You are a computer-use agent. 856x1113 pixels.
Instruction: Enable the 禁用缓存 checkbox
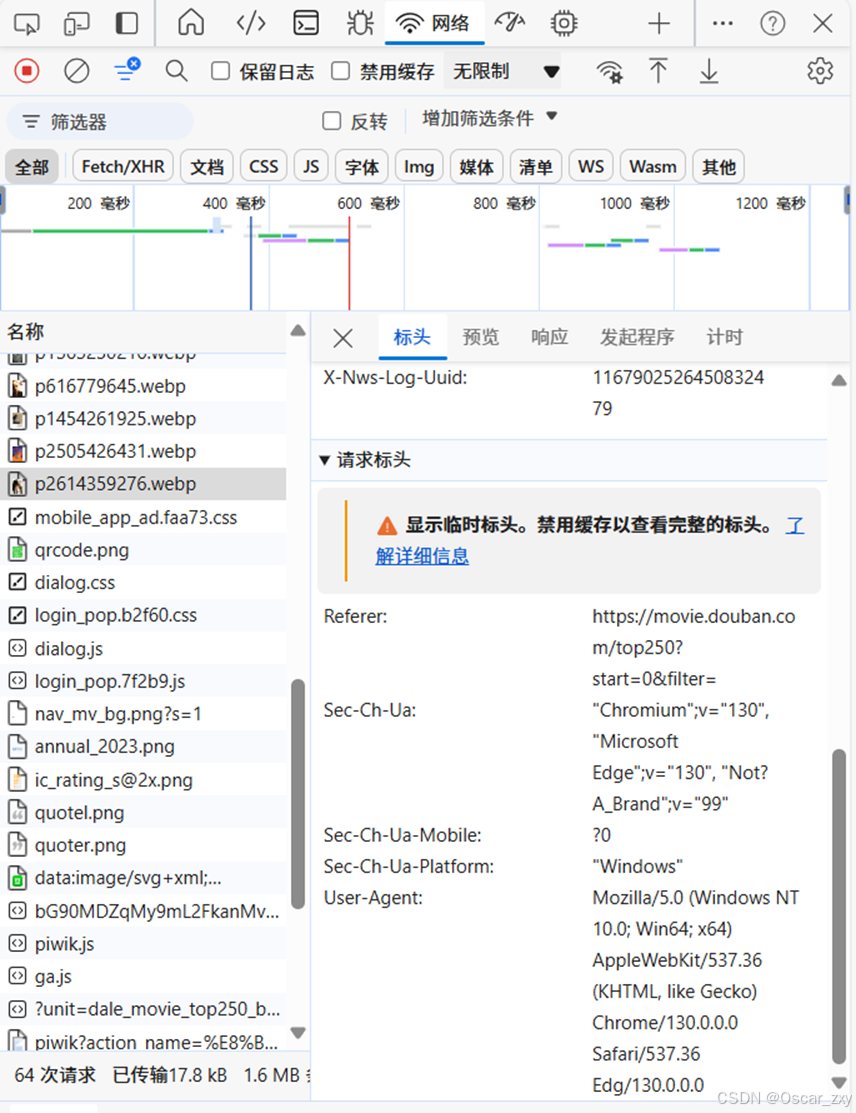click(x=338, y=71)
